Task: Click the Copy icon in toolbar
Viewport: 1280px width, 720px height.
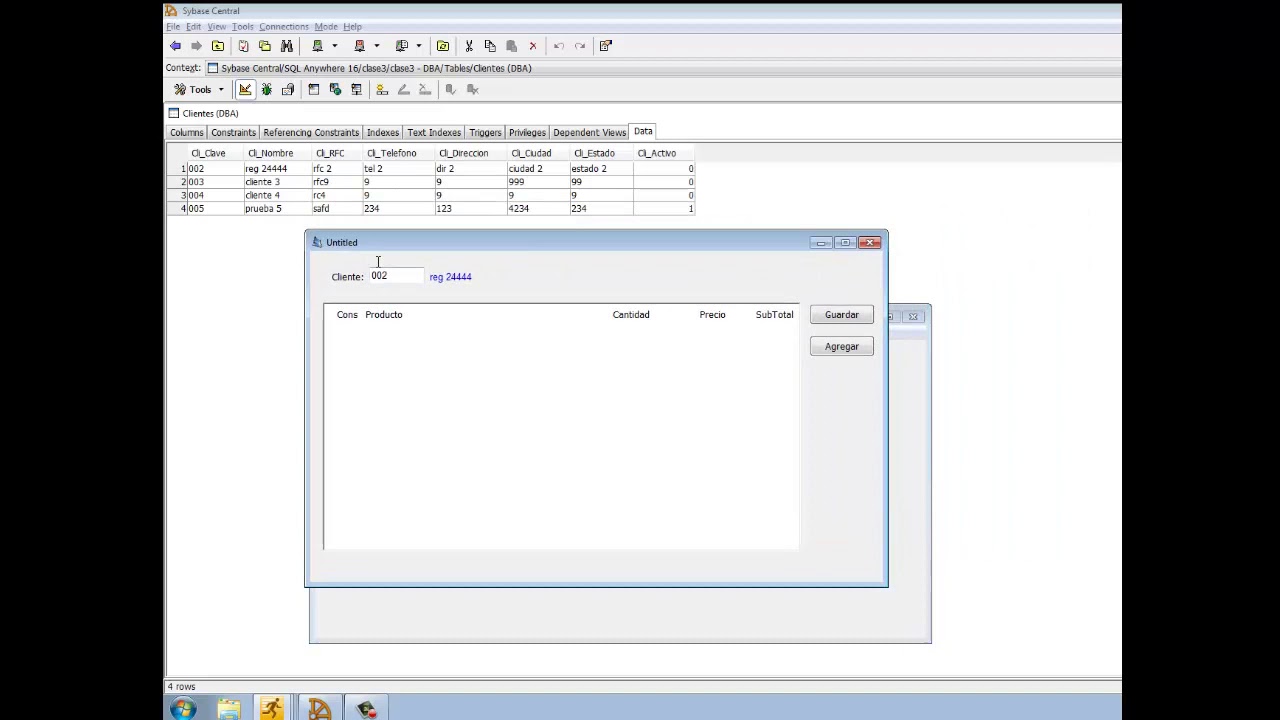Action: [x=490, y=46]
